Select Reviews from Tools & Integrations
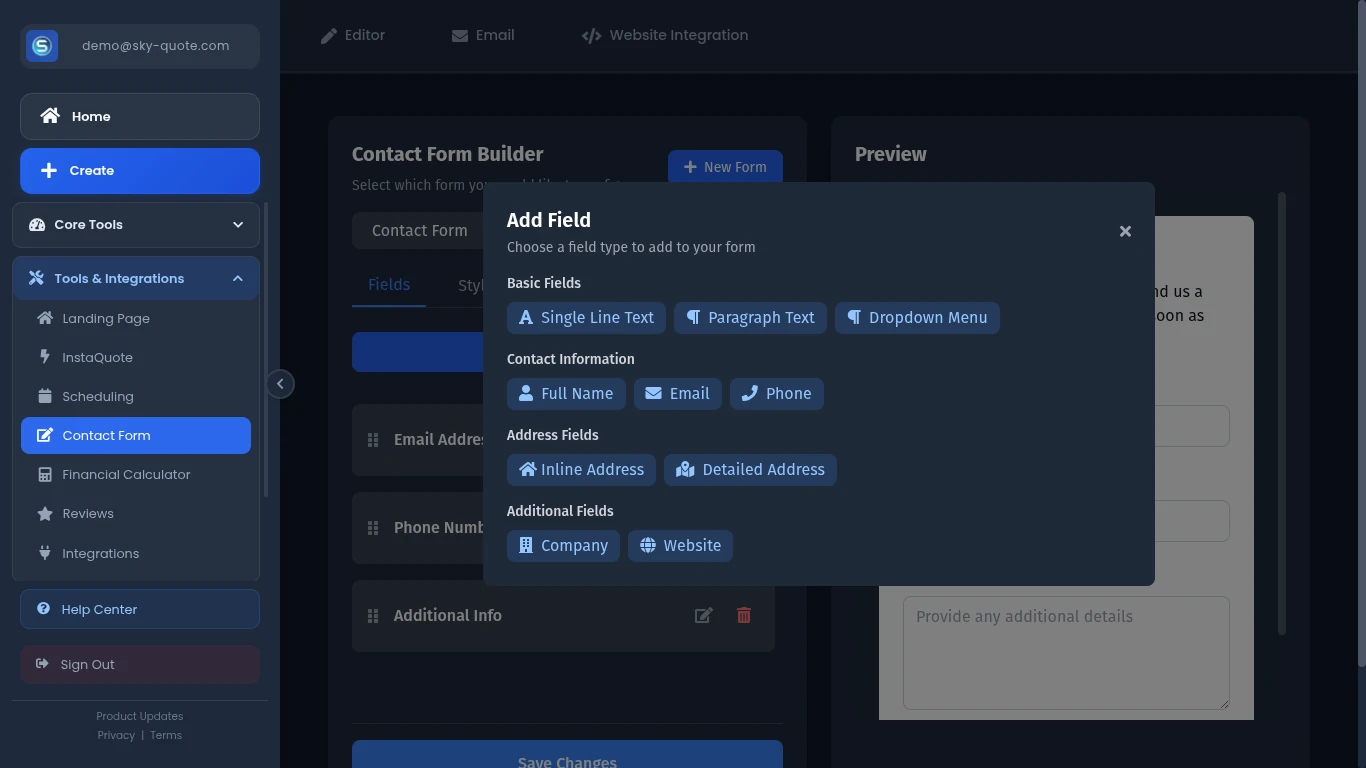The width and height of the screenshot is (1366, 768). 87,513
